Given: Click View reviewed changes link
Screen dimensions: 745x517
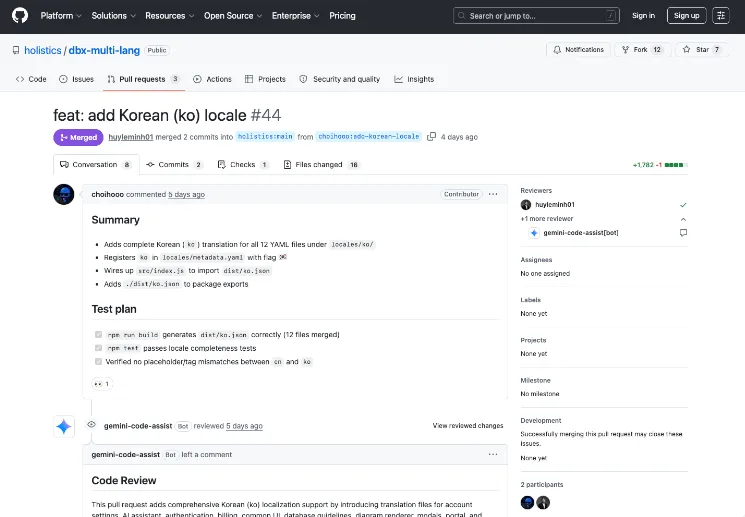Looking at the screenshot, I should coord(468,426).
